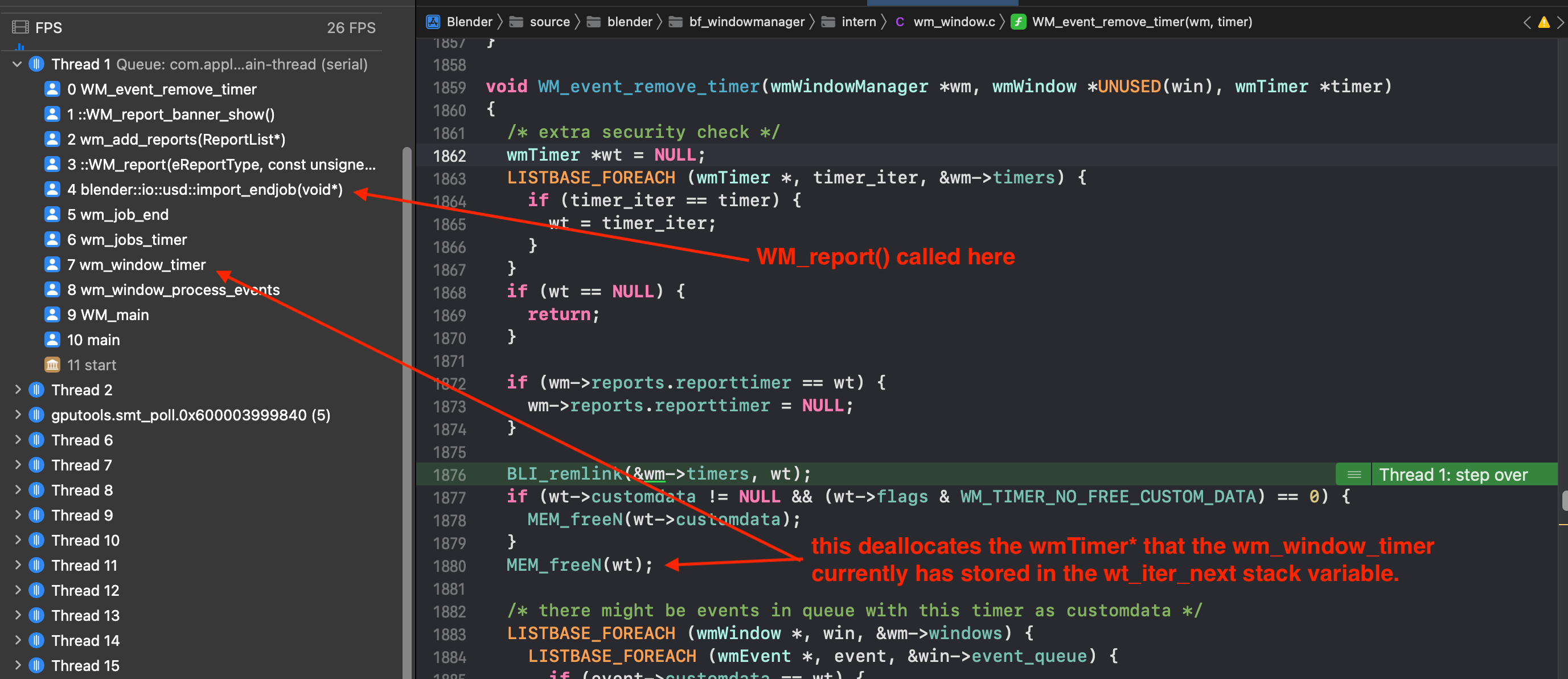The image size is (1568, 679).
Task: Click the person icon on frame 5 wm_job_end
Action: [52, 214]
